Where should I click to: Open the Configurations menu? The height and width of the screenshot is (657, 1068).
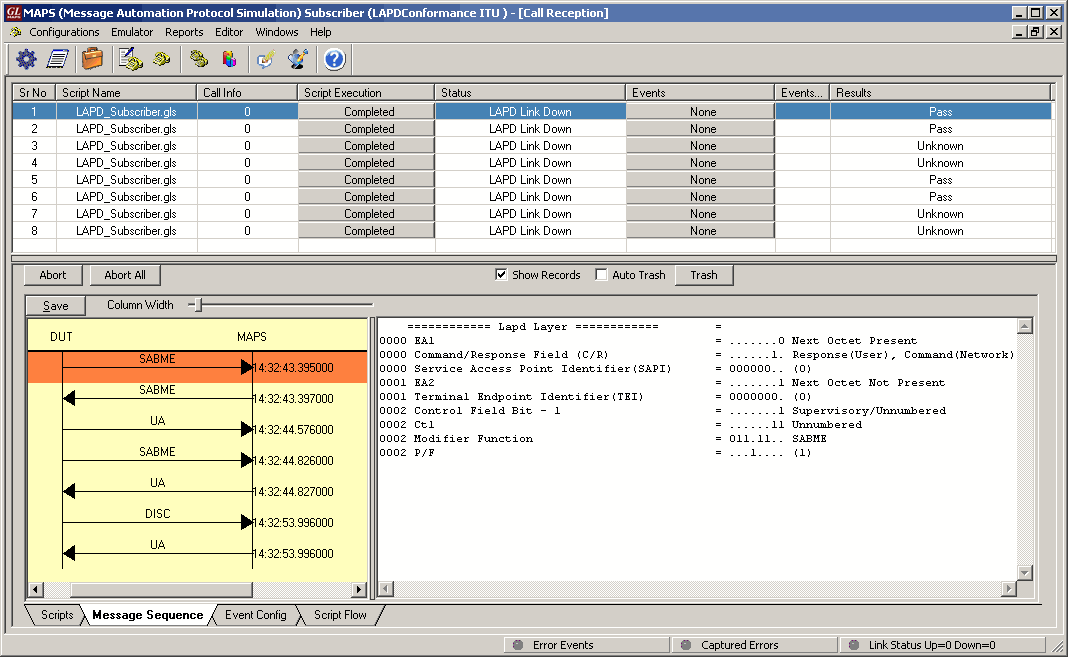tap(64, 32)
